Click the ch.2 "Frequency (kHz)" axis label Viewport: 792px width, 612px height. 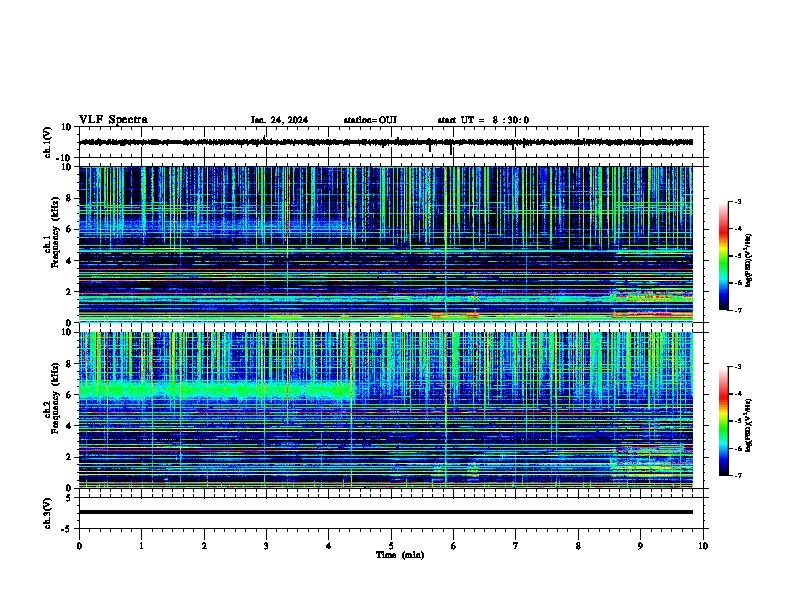[x=55, y=398]
